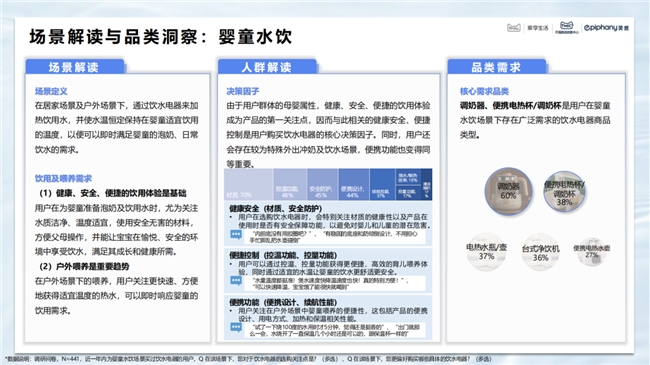Viewport: 650px width, 365px height.
Task: Click the 调奶器 60% circle image
Action: [x=508, y=191]
